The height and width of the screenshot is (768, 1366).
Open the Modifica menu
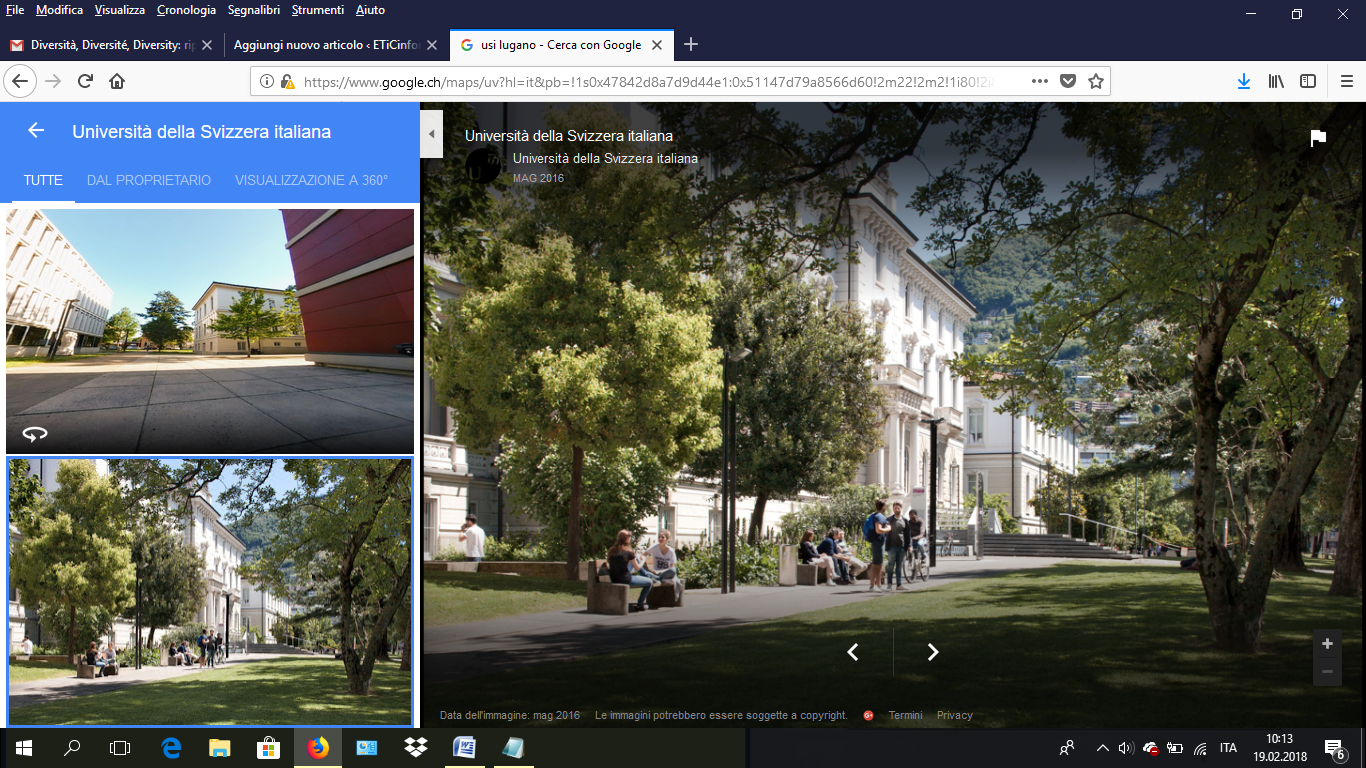(59, 10)
